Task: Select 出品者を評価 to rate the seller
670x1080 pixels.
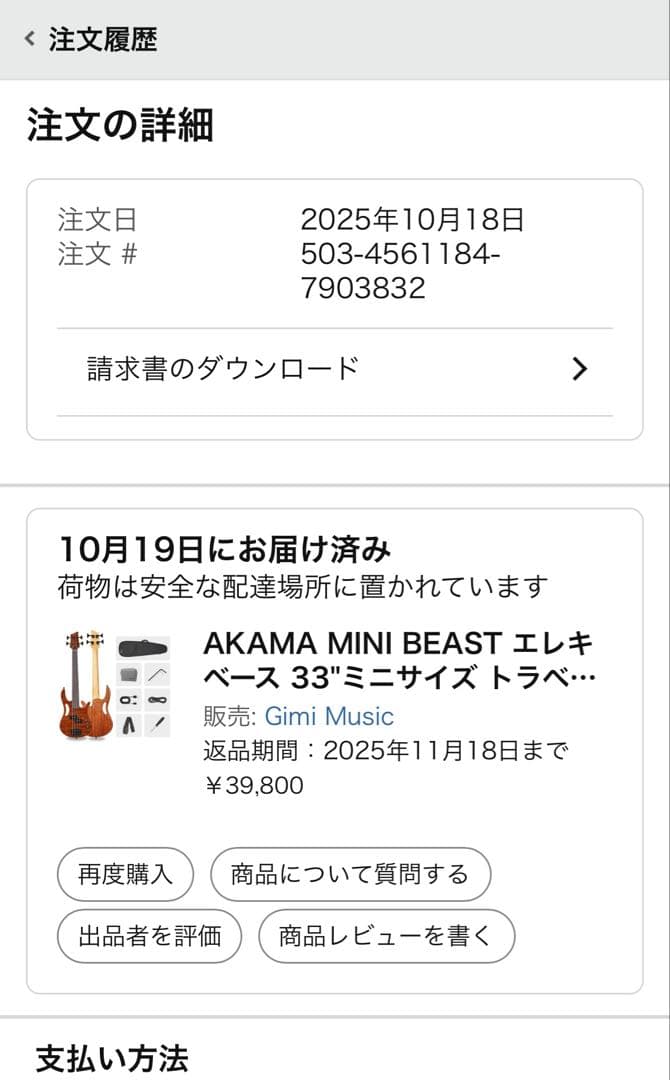Action: click(148, 936)
